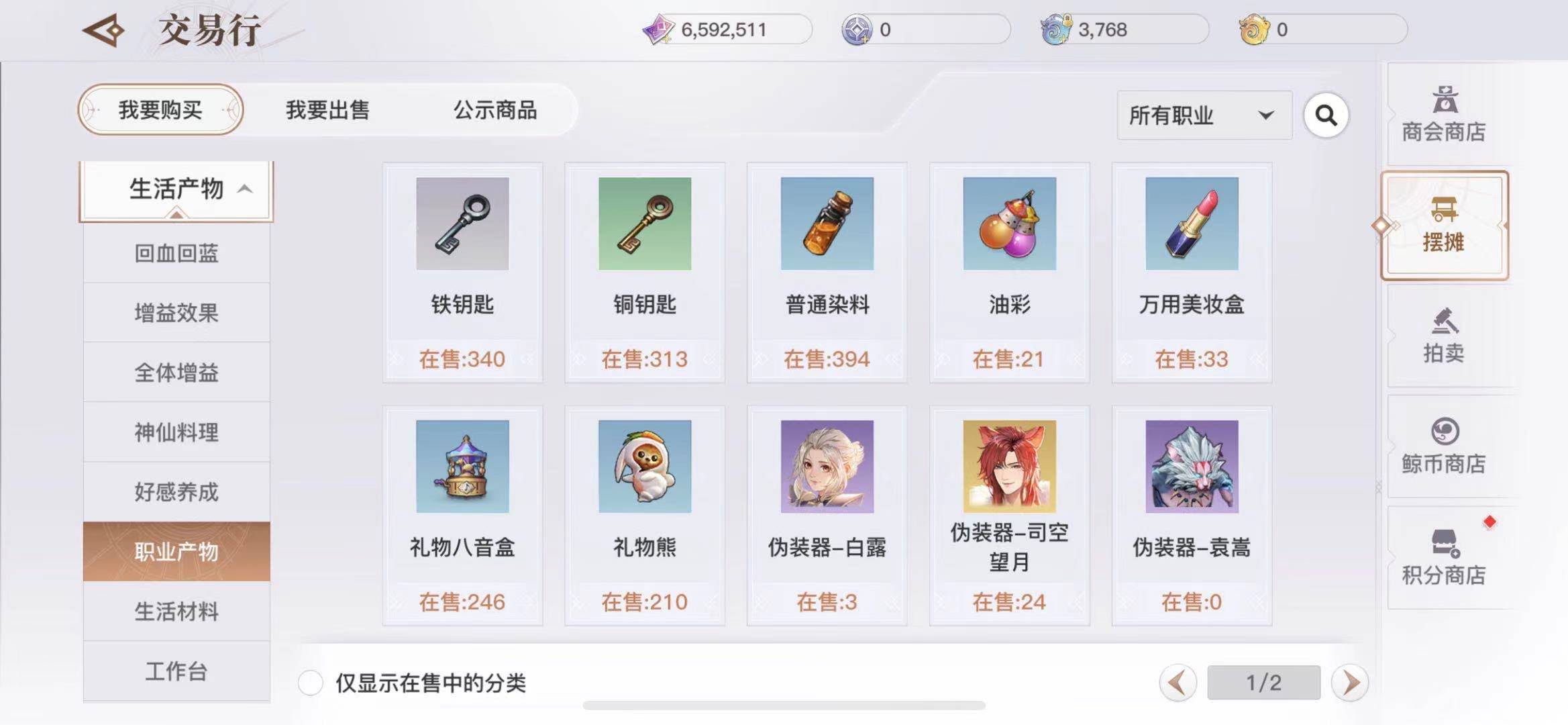1568x725 pixels.
Task: Expand the 所有职业 dropdown
Action: (x=1204, y=115)
